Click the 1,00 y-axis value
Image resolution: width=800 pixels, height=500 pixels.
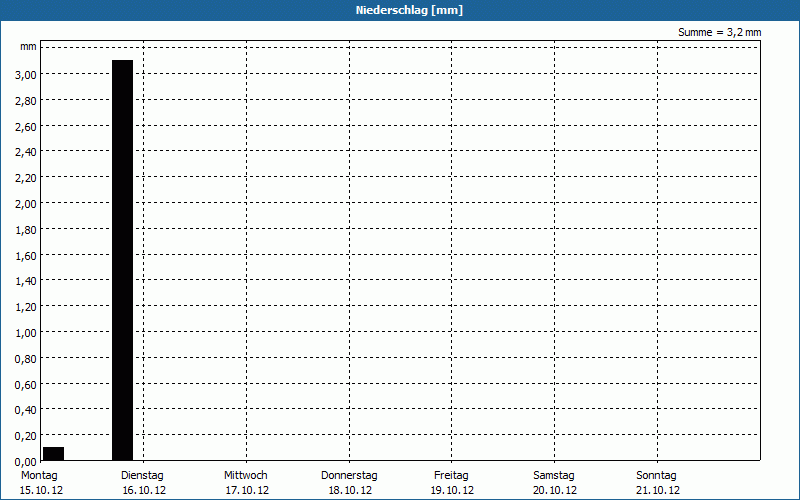26,333
